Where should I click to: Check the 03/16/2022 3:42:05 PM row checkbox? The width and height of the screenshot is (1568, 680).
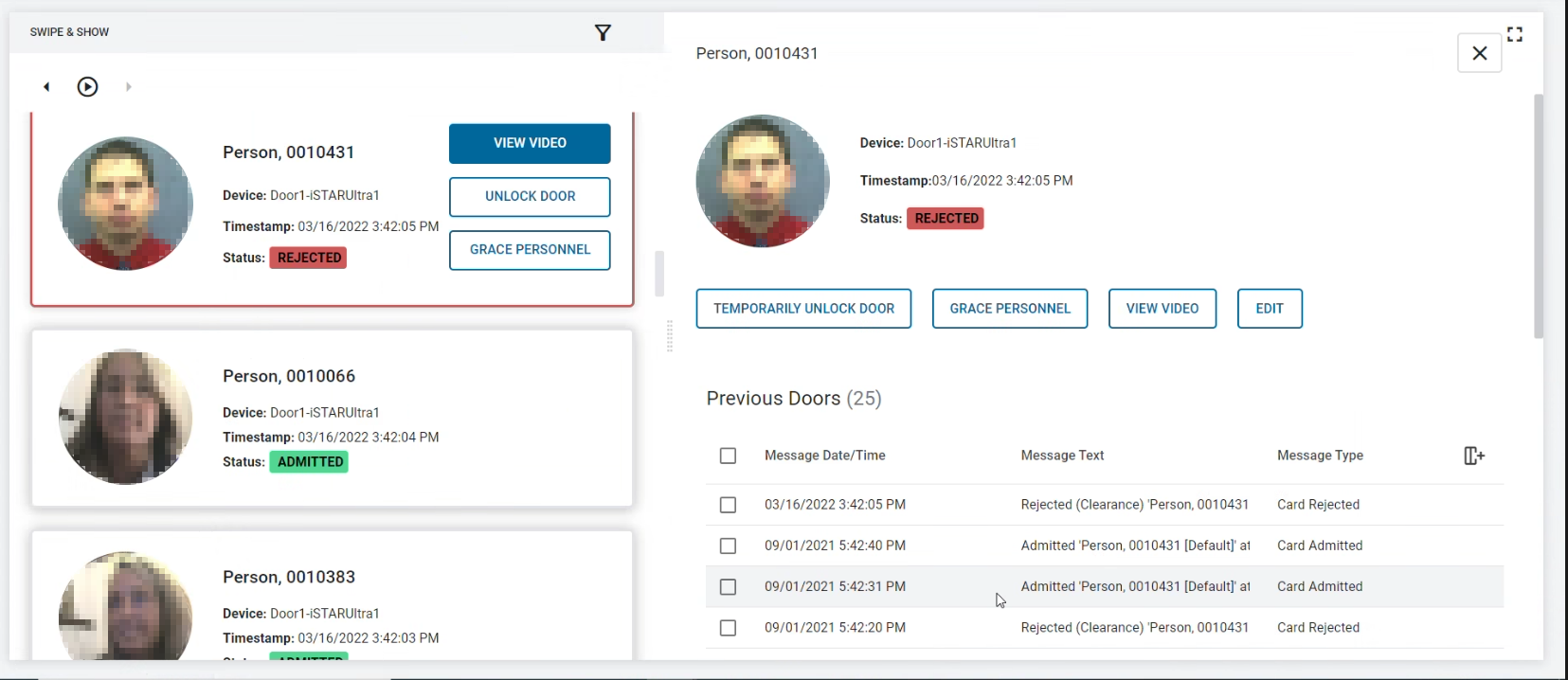(728, 506)
